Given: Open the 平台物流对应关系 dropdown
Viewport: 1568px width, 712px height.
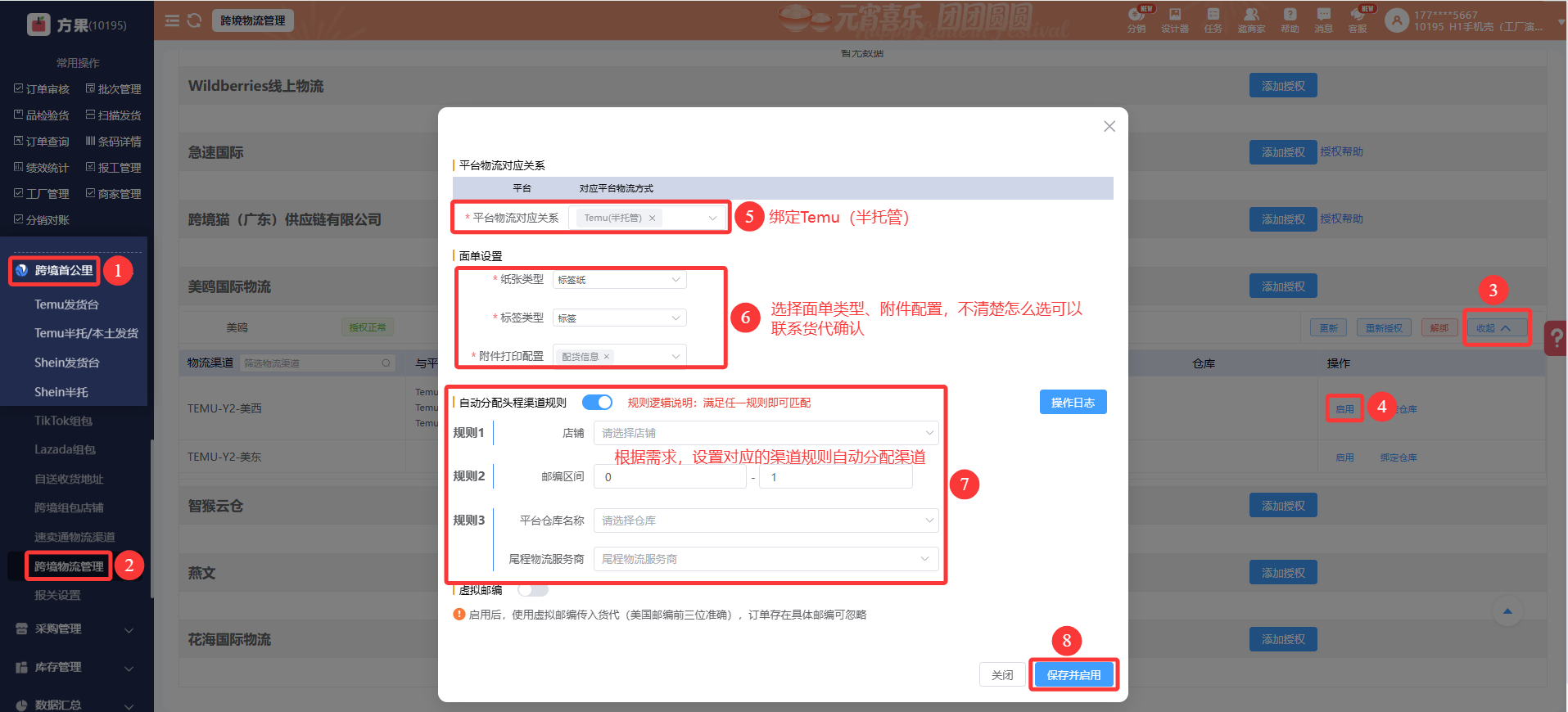Looking at the screenshot, I should 648,218.
